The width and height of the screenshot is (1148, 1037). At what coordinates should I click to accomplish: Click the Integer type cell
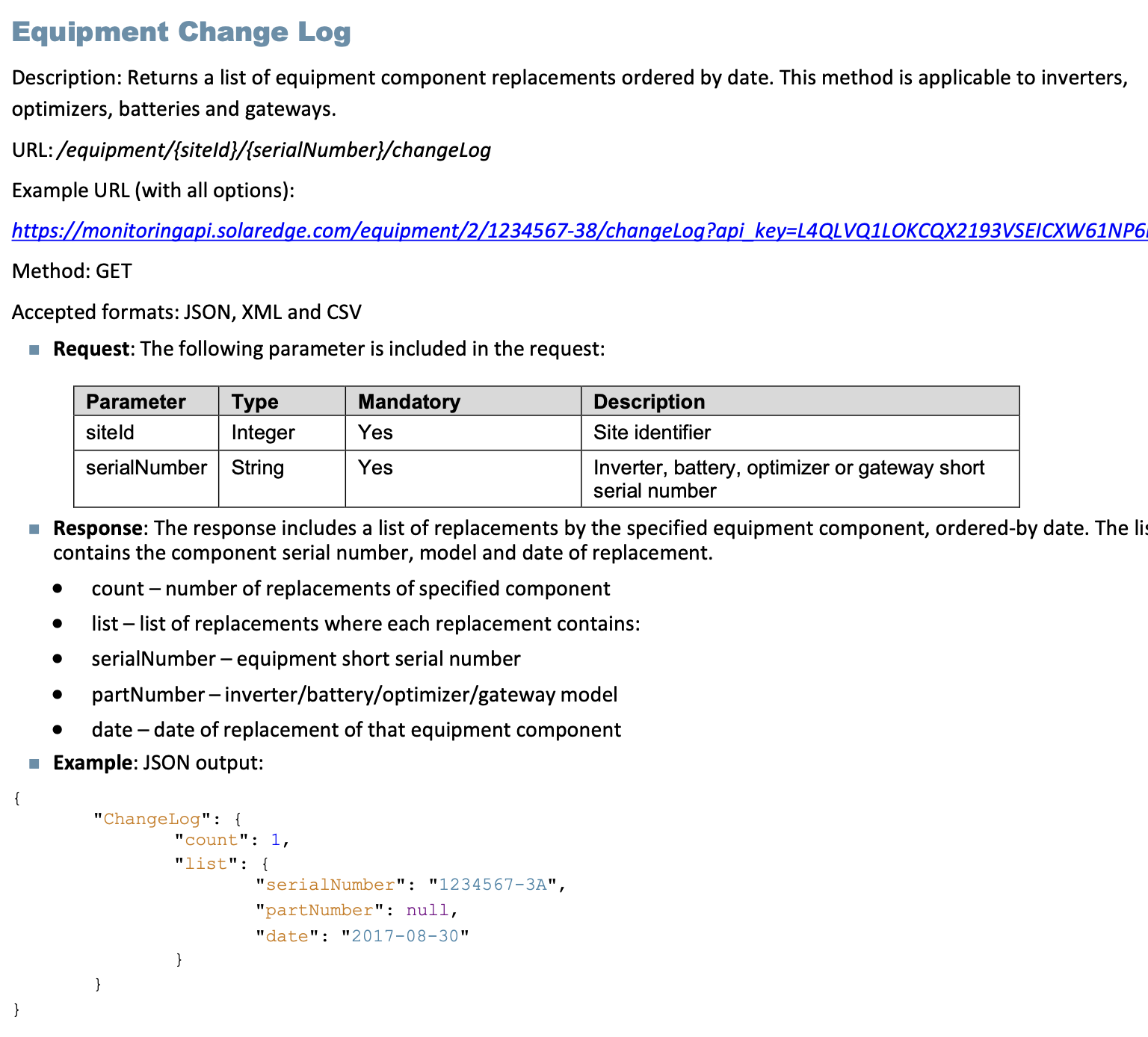[x=263, y=433]
